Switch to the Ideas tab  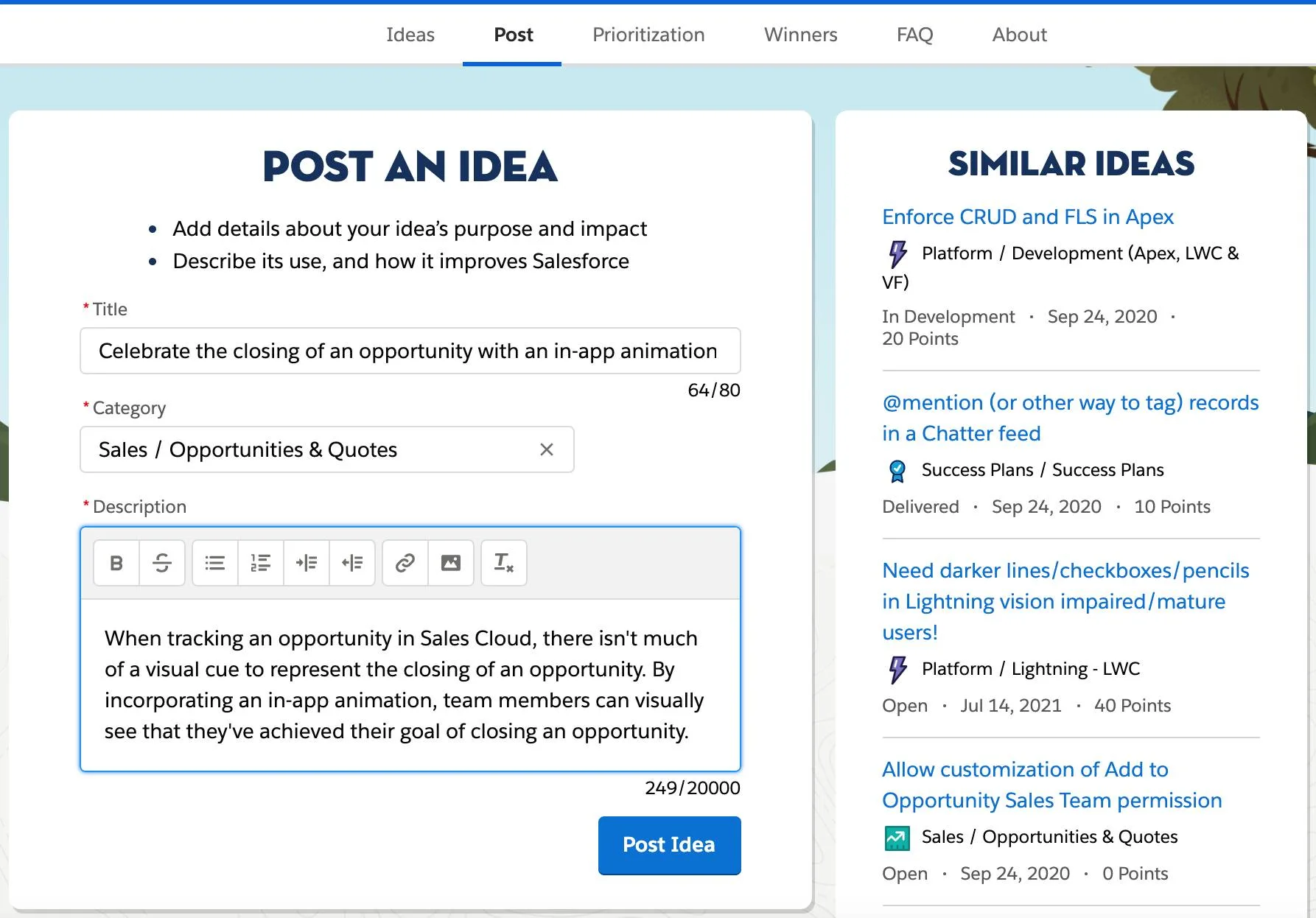410,34
